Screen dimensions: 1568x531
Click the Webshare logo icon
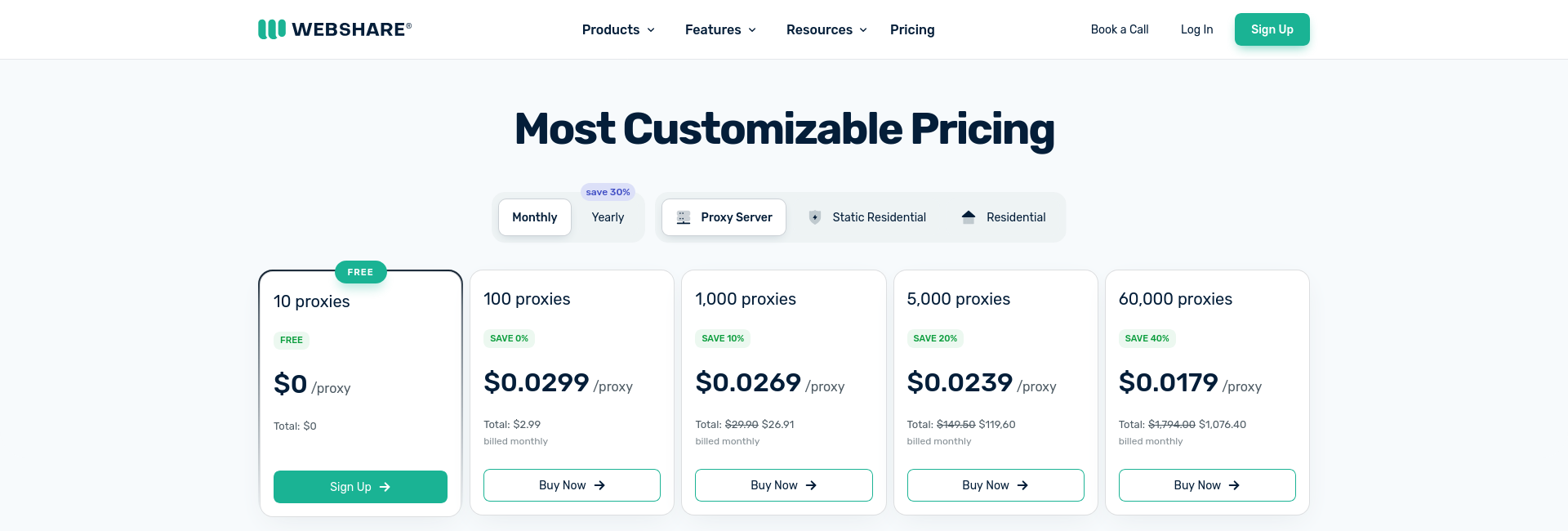coord(272,29)
